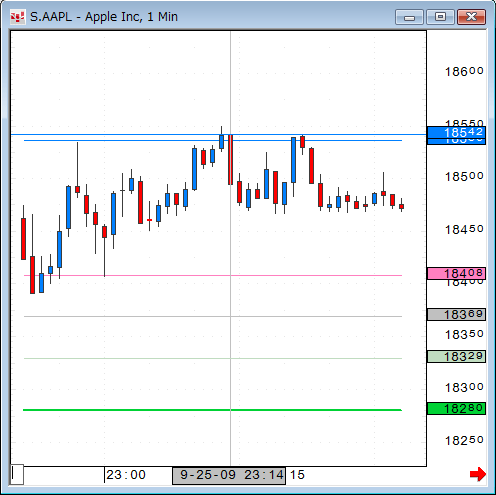Click the 18350 price axis label

[x=464, y=335]
